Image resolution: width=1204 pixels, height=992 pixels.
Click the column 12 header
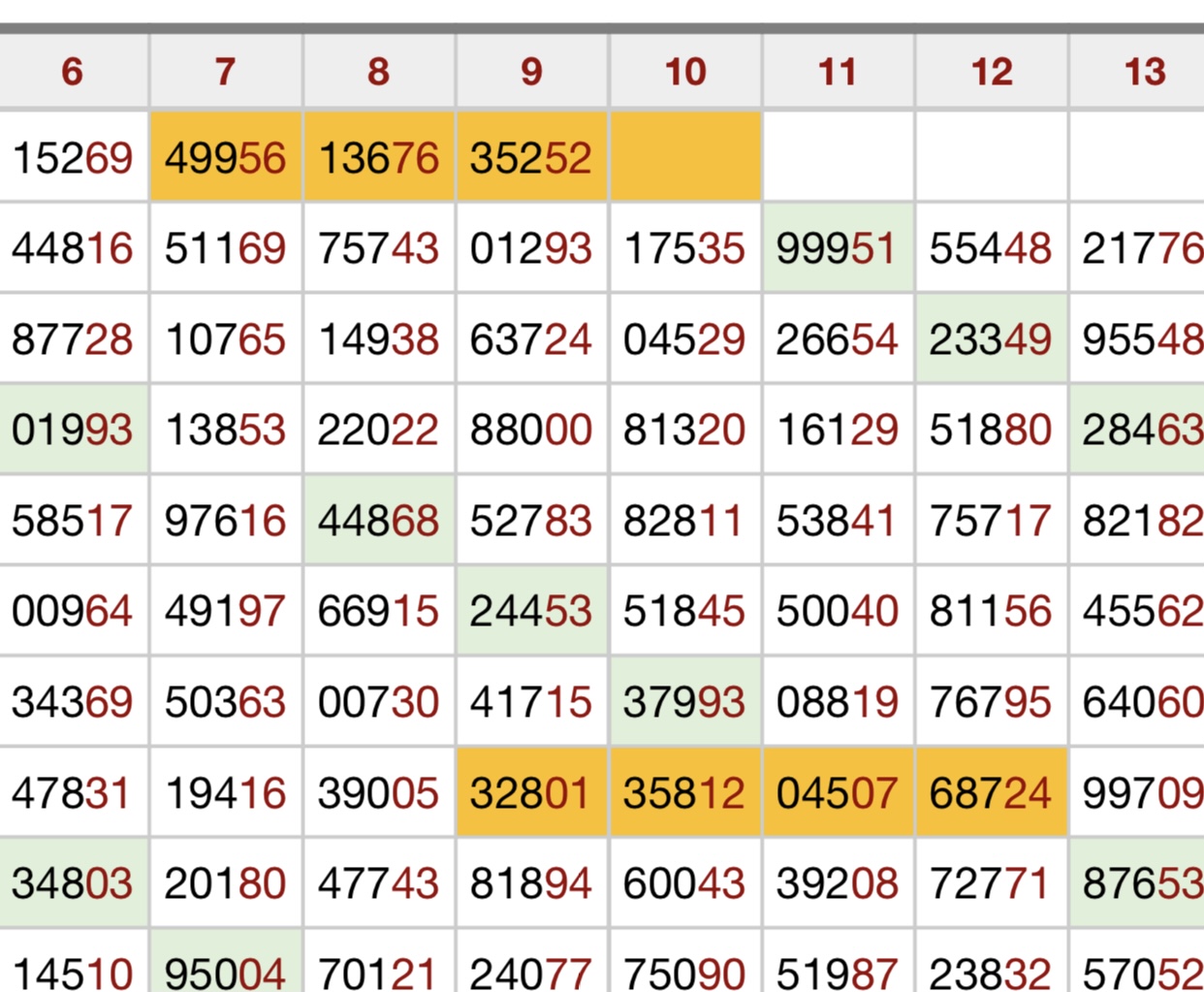(991, 72)
